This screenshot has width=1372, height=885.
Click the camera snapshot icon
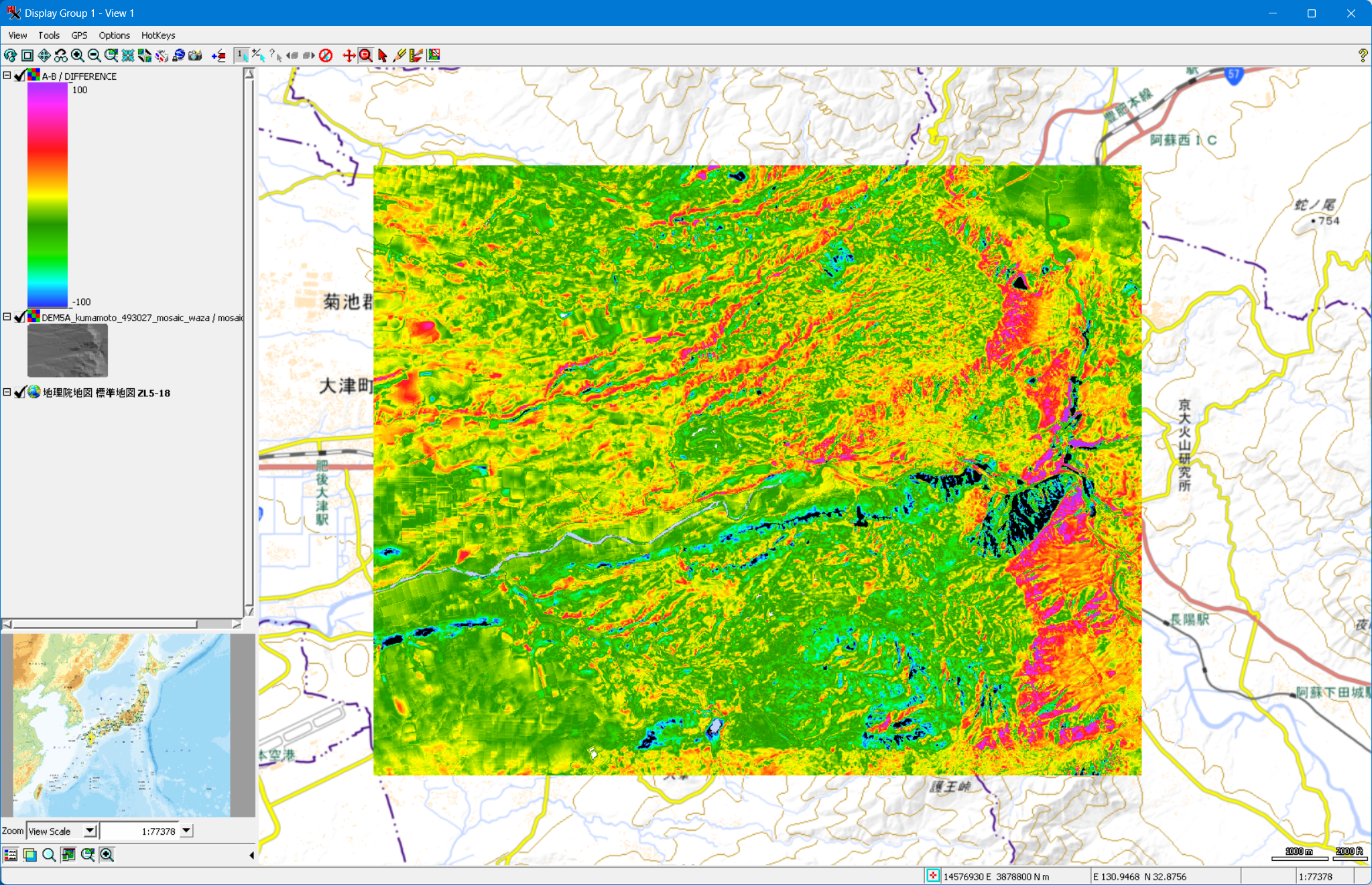click(195, 56)
